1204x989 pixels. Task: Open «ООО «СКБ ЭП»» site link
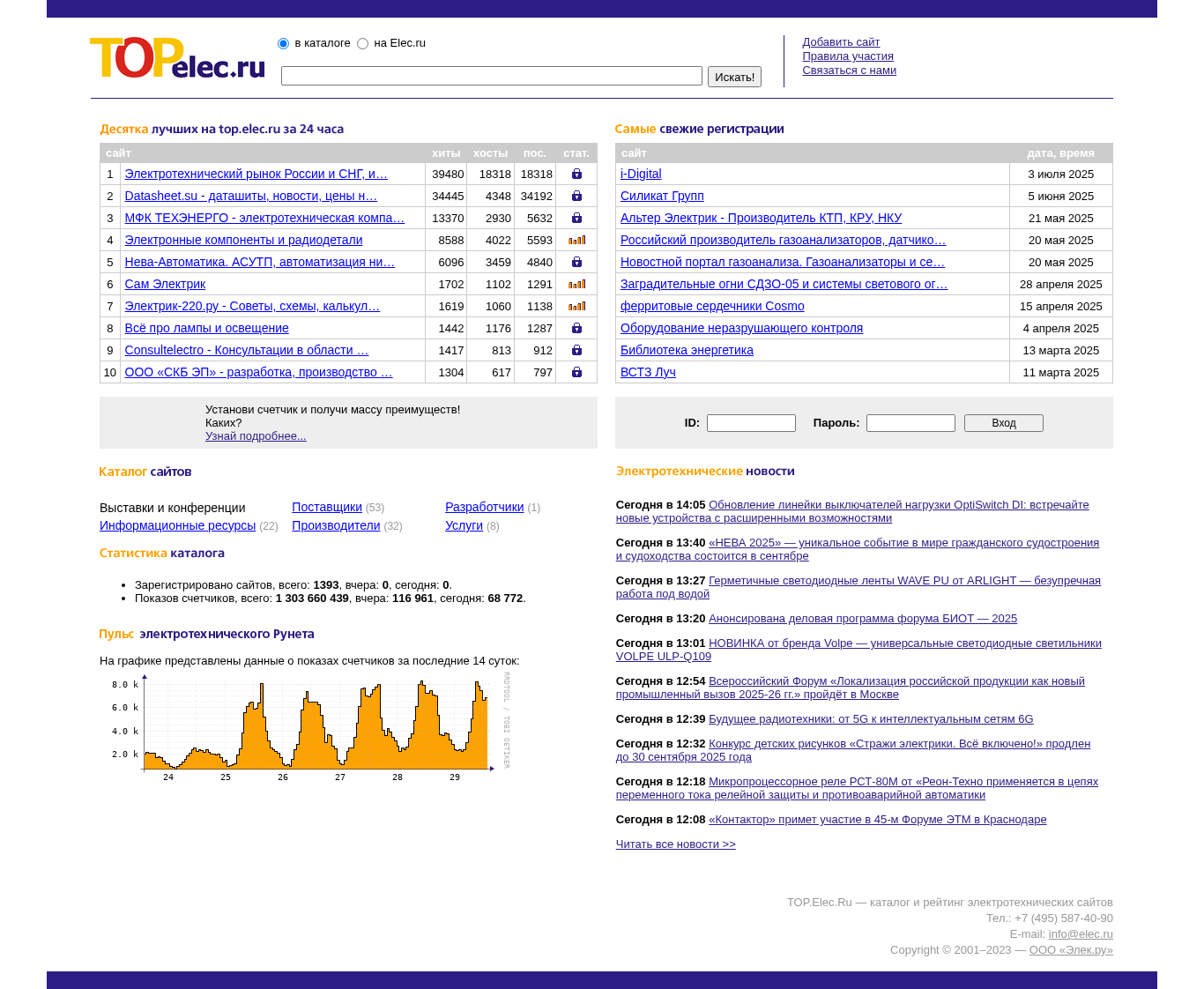[x=258, y=372]
